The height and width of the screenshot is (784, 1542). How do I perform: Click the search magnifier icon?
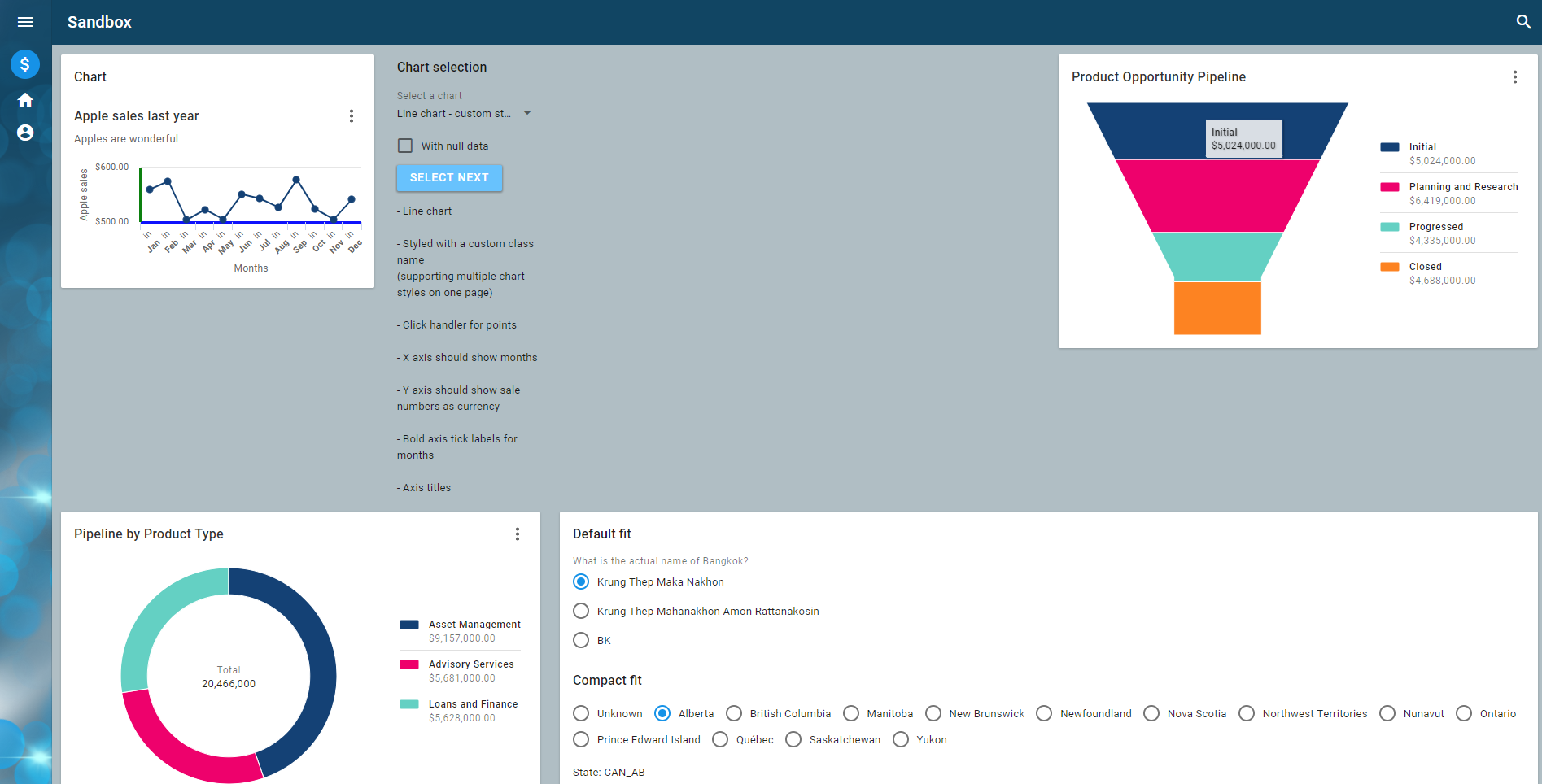(x=1523, y=22)
